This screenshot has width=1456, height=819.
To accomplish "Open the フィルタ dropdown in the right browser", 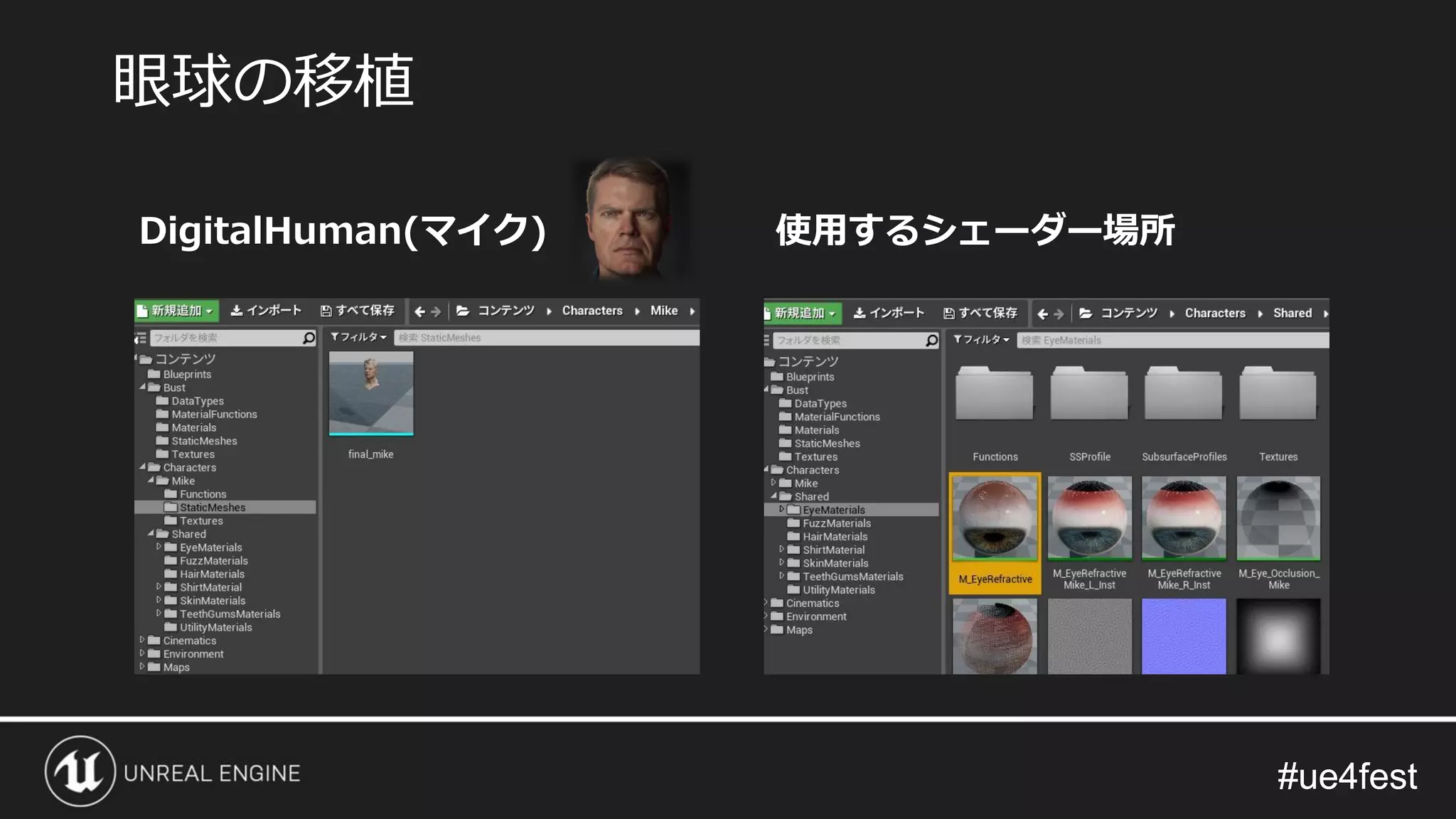I will (981, 340).
